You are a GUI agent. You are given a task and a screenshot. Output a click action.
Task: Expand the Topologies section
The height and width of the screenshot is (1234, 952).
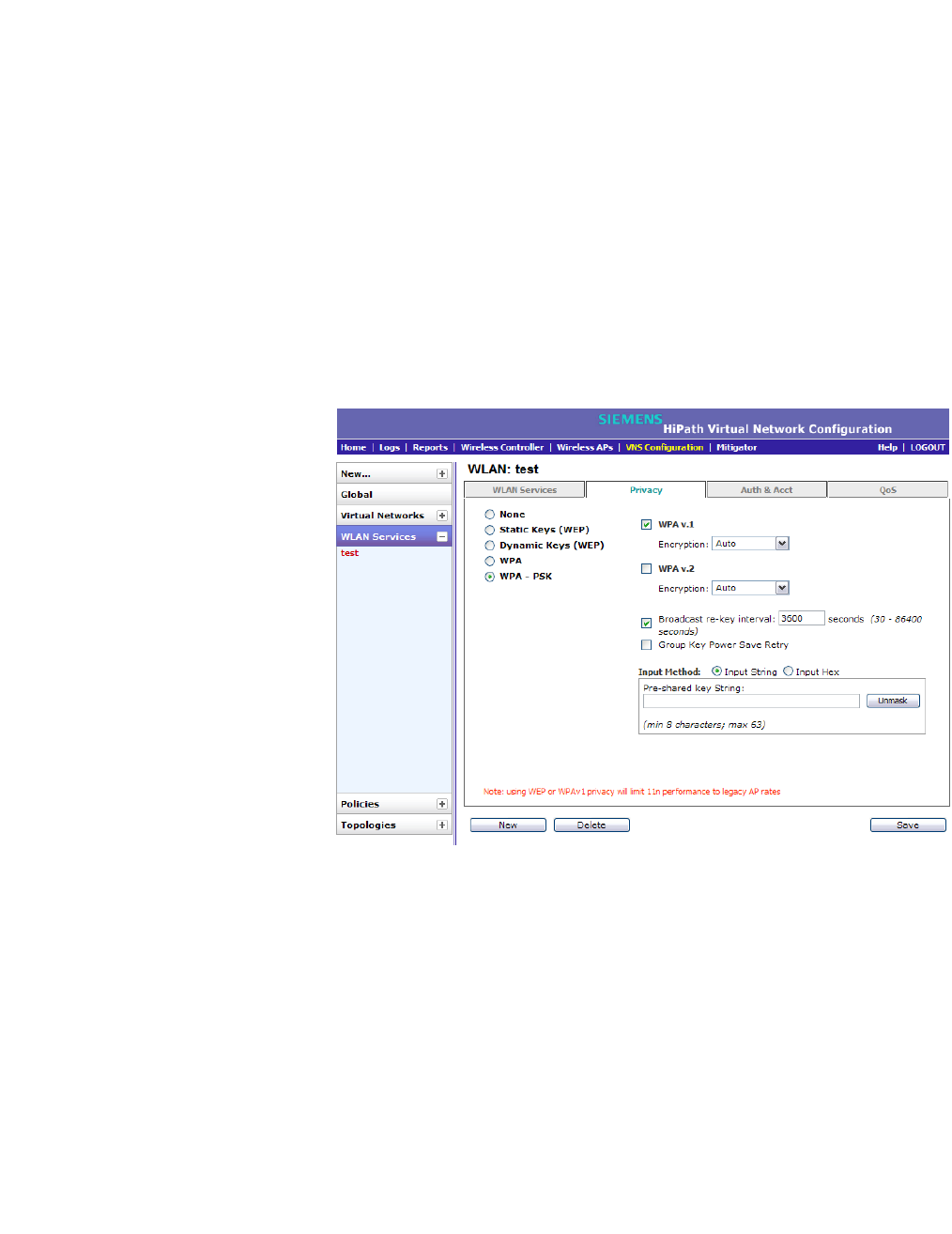point(442,825)
